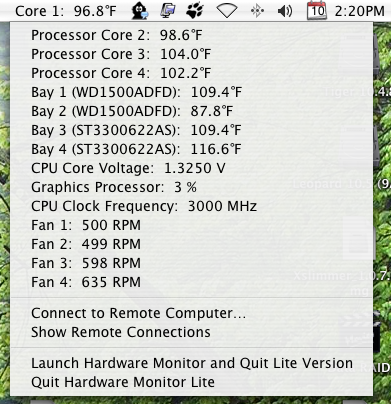Select Fan 3: 598 RPM entry
Screen dimensions: 391x404
click(191, 263)
